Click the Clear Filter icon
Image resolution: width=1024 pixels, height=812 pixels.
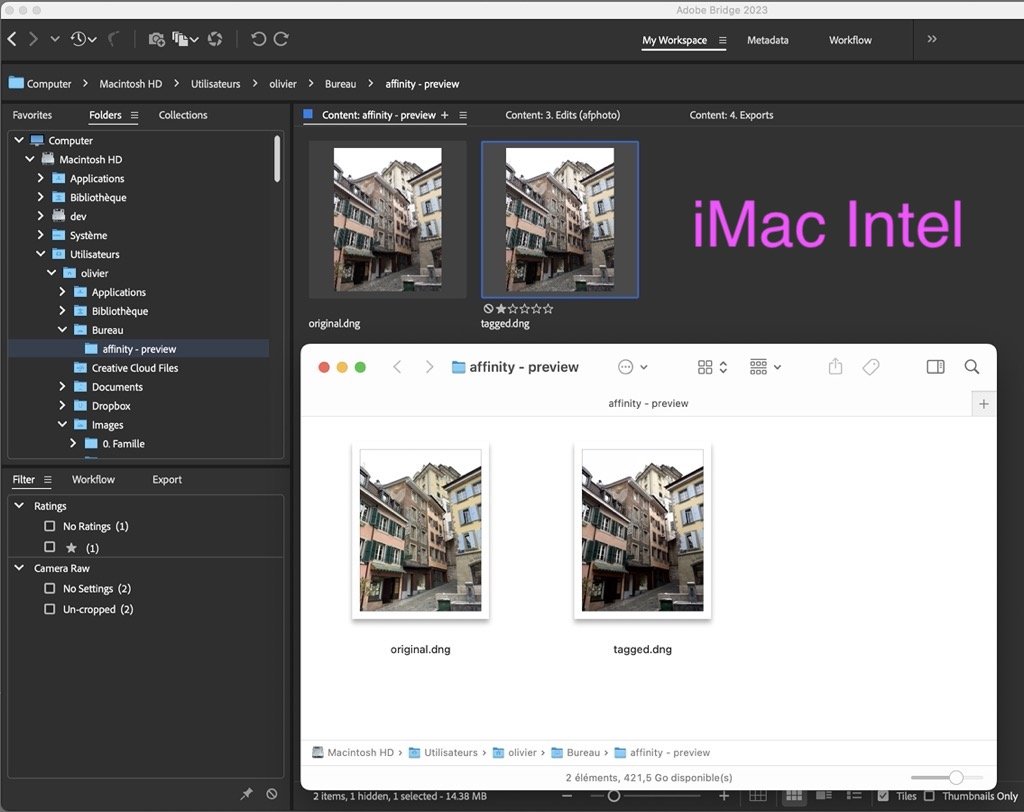pos(272,793)
